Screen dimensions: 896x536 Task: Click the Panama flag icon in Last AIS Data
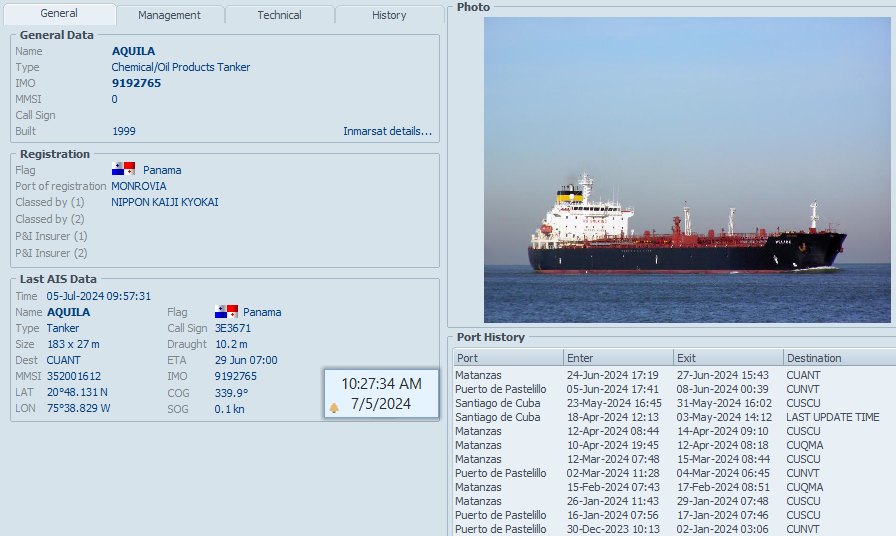pyautogui.click(x=226, y=311)
